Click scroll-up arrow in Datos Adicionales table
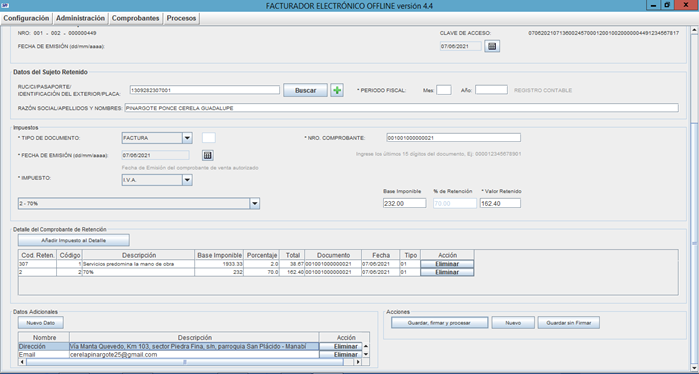Viewport: 699px width, 374px height. 366,346
